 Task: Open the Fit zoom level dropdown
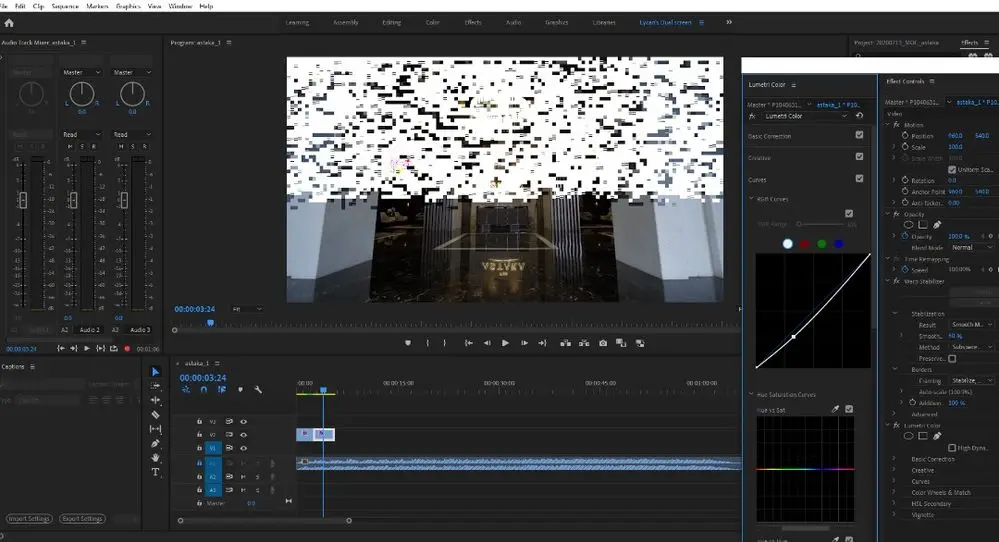(x=247, y=309)
